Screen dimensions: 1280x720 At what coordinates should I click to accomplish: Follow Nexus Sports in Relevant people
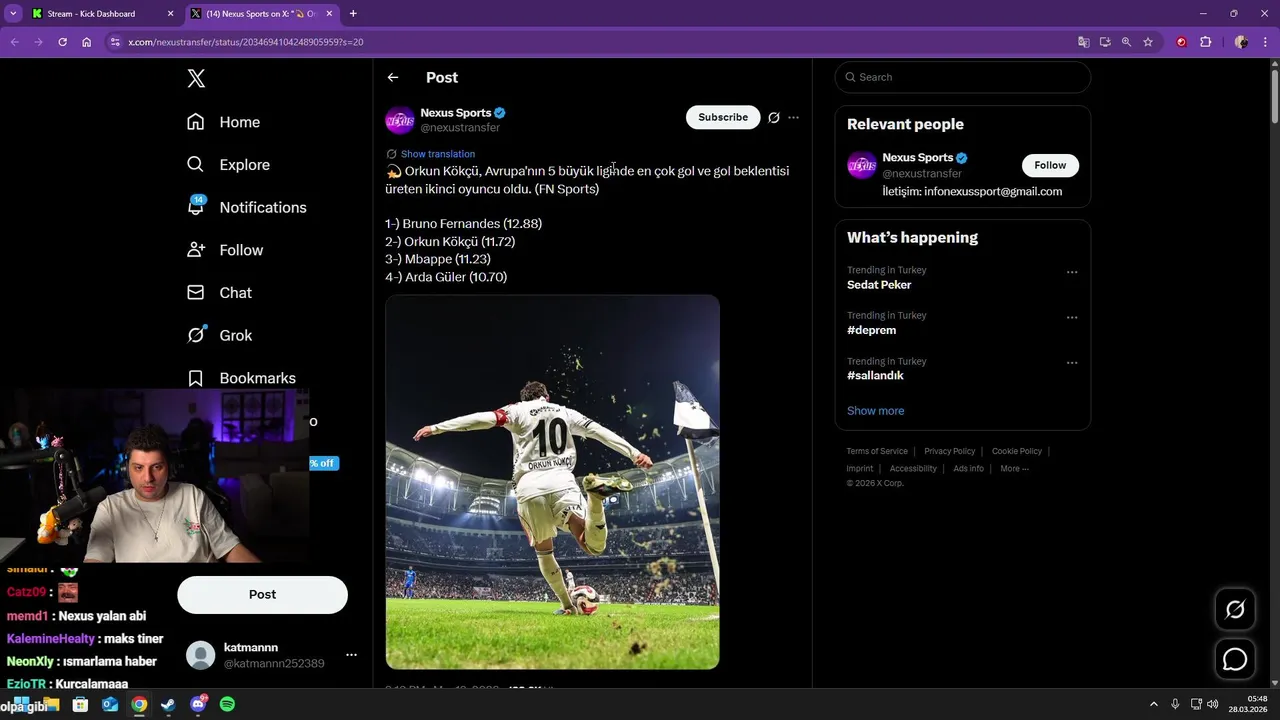1050,165
